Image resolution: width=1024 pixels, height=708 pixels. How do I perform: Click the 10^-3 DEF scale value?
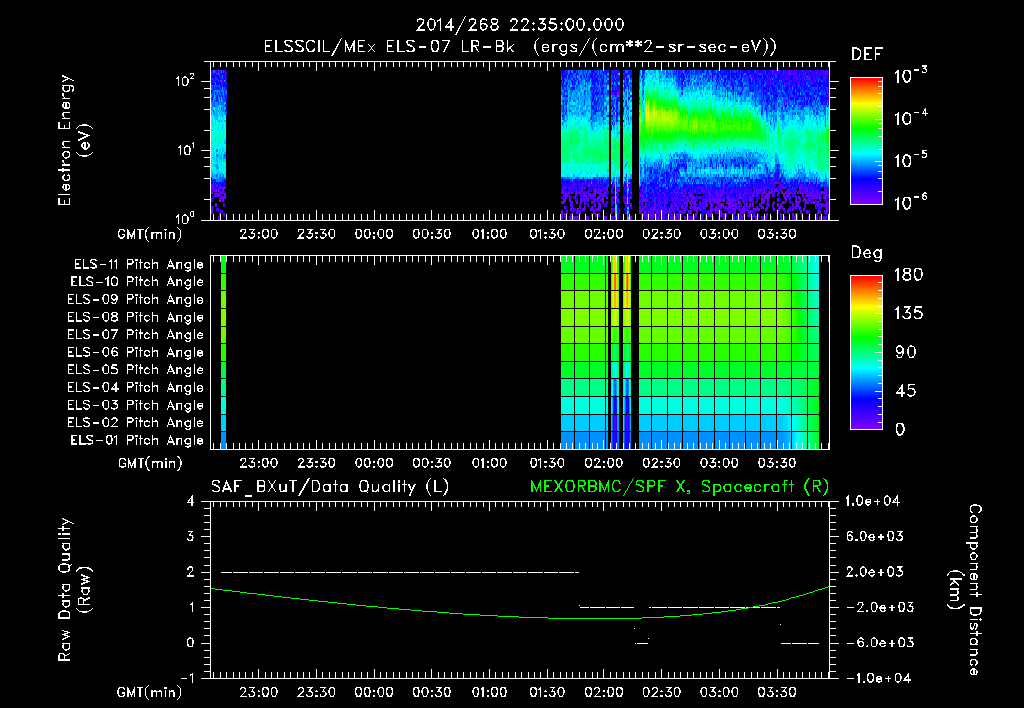click(910, 76)
